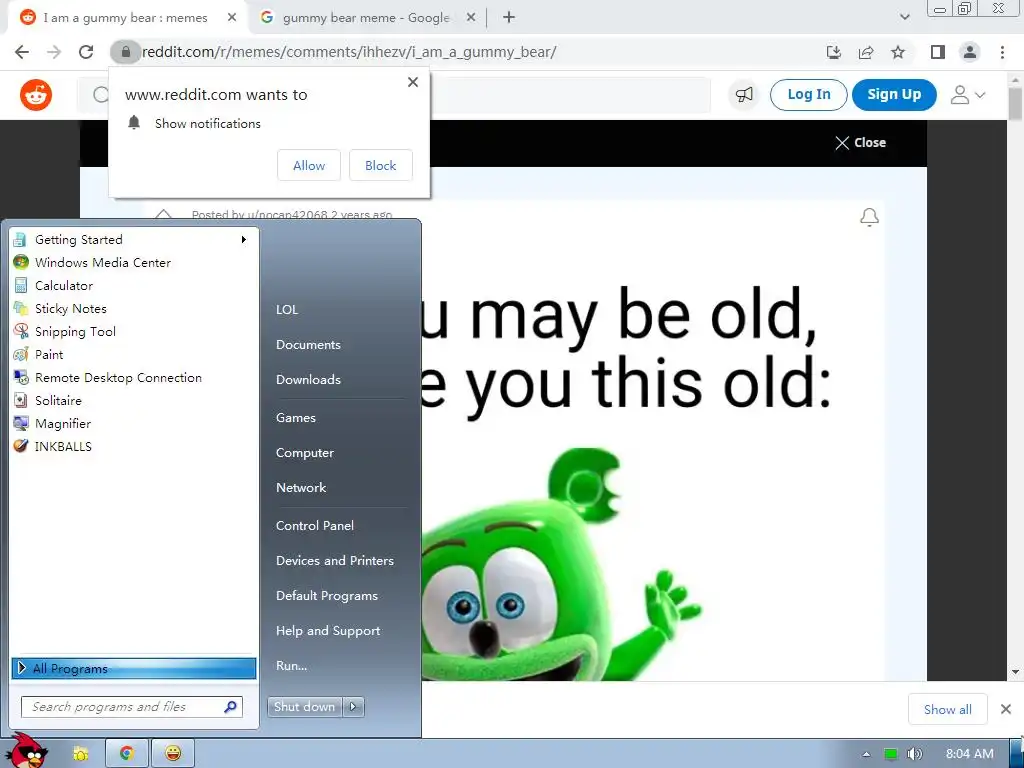Open Downloads in the Start menu
The height and width of the screenshot is (768, 1024).
(308, 379)
